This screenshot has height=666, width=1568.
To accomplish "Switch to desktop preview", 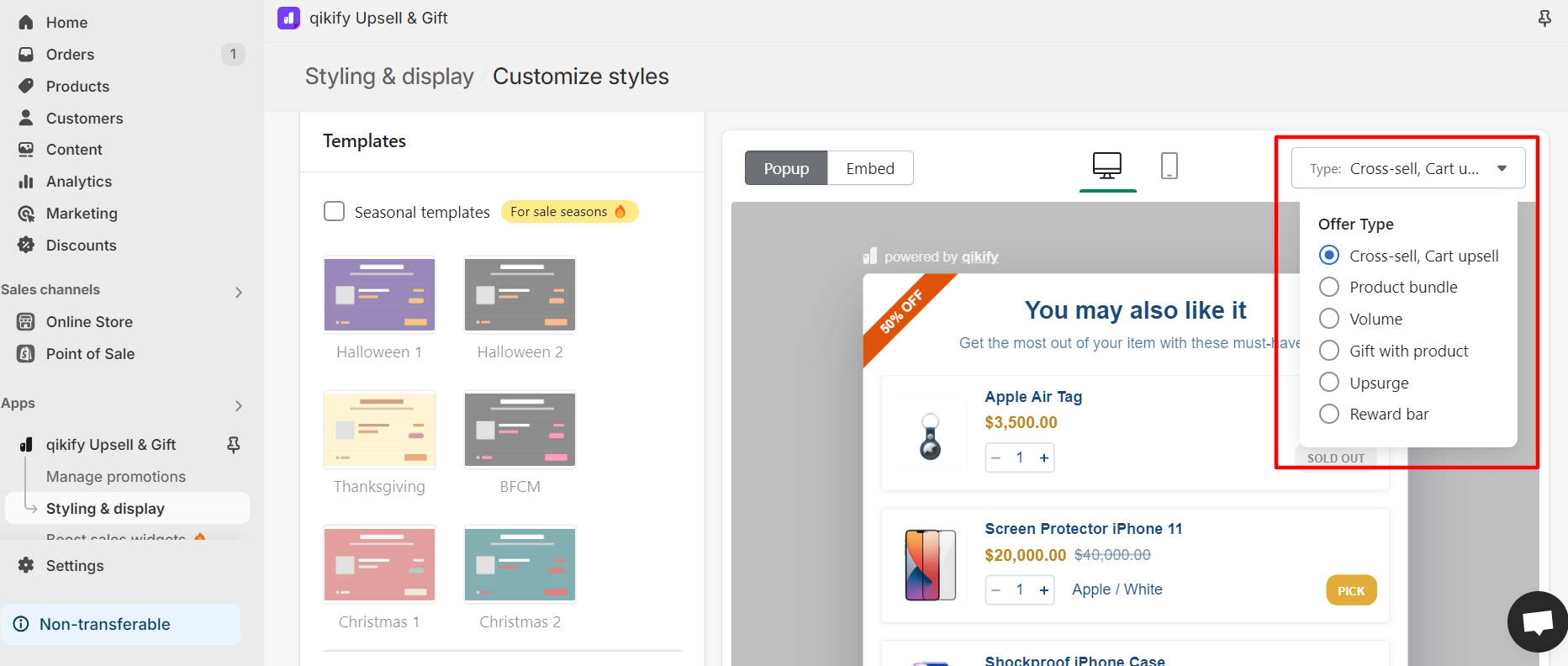I will [x=1107, y=166].
